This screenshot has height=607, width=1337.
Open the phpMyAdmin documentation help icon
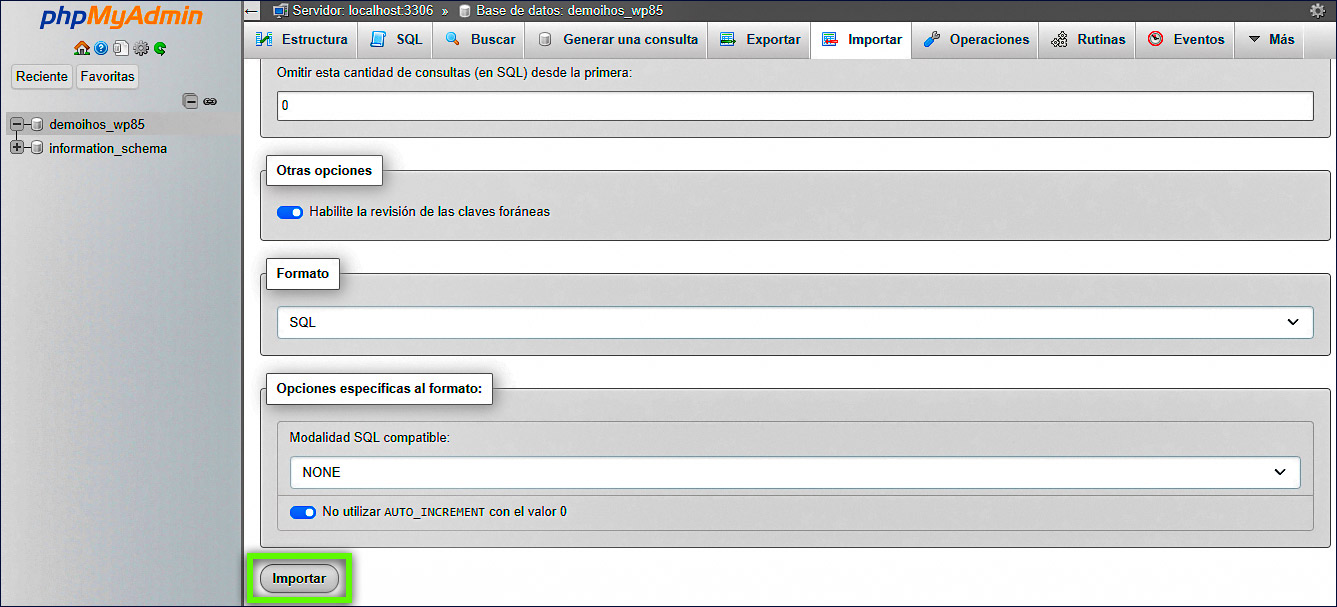pyautogui.click(x=100, y=48)
